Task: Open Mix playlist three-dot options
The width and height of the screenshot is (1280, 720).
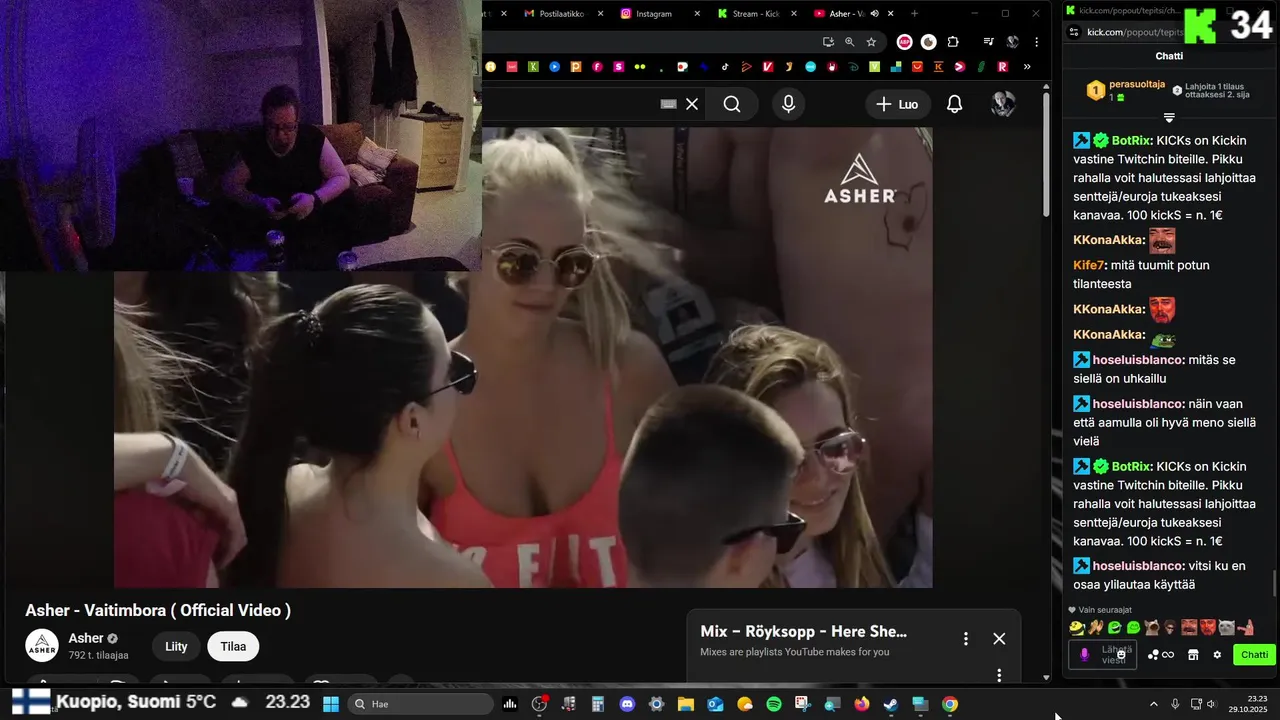Action: pos(966,638)
